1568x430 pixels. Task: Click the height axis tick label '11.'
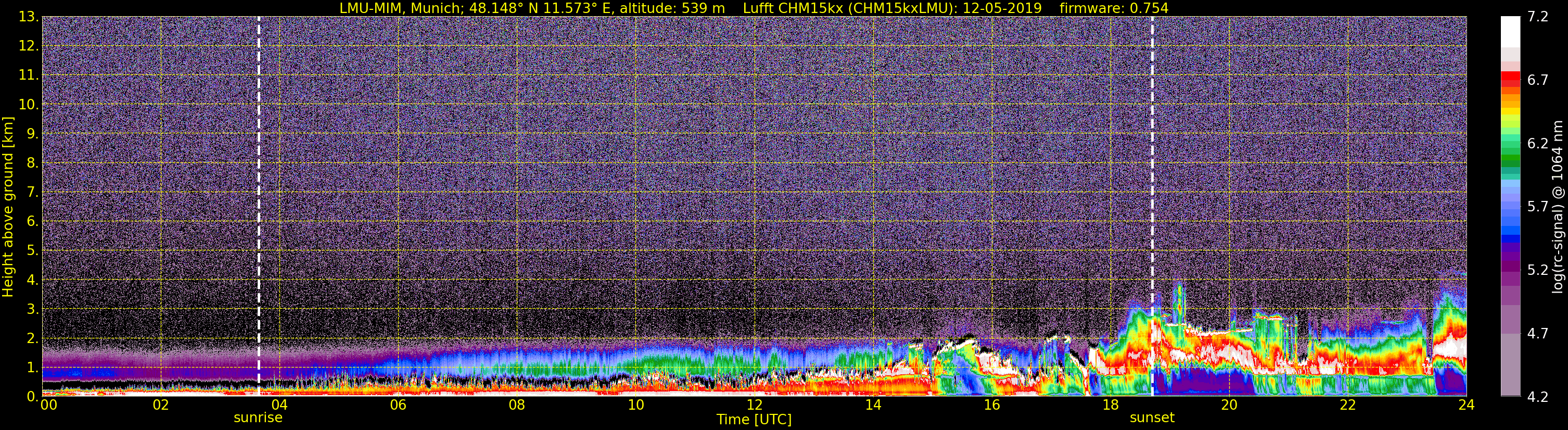pyautogui.click(x=29, y=75)
